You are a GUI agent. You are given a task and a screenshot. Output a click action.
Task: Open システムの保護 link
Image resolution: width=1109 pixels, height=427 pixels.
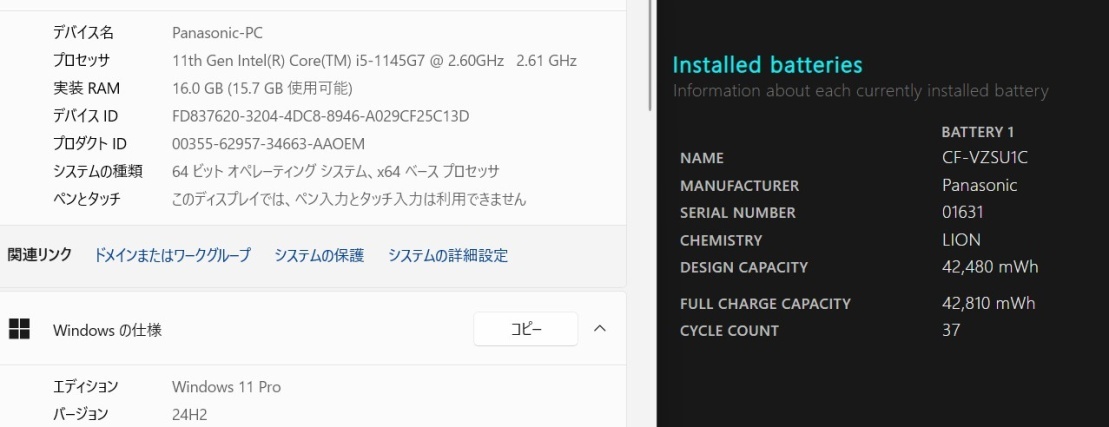point(319,256)
